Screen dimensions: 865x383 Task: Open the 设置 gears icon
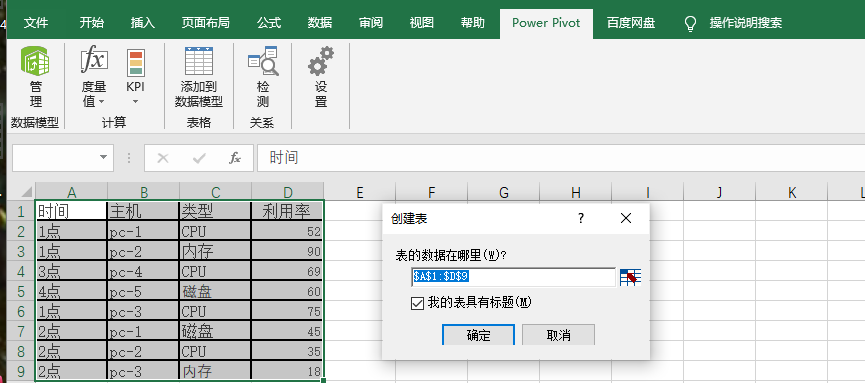[x=321, y=61]
